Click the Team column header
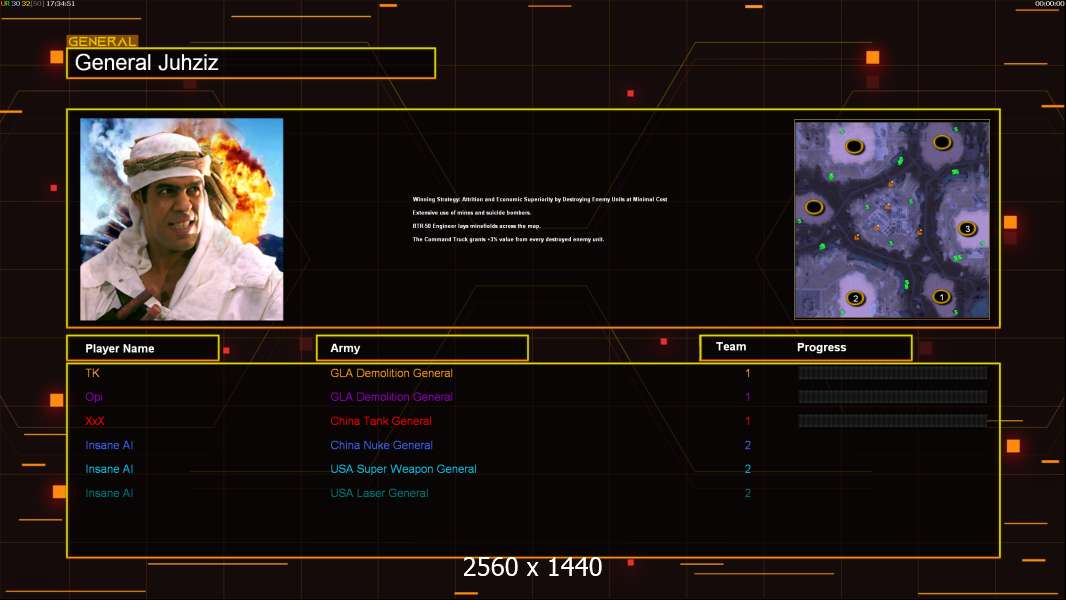This screenshot has height=600, width=1066. click(731, 347)
